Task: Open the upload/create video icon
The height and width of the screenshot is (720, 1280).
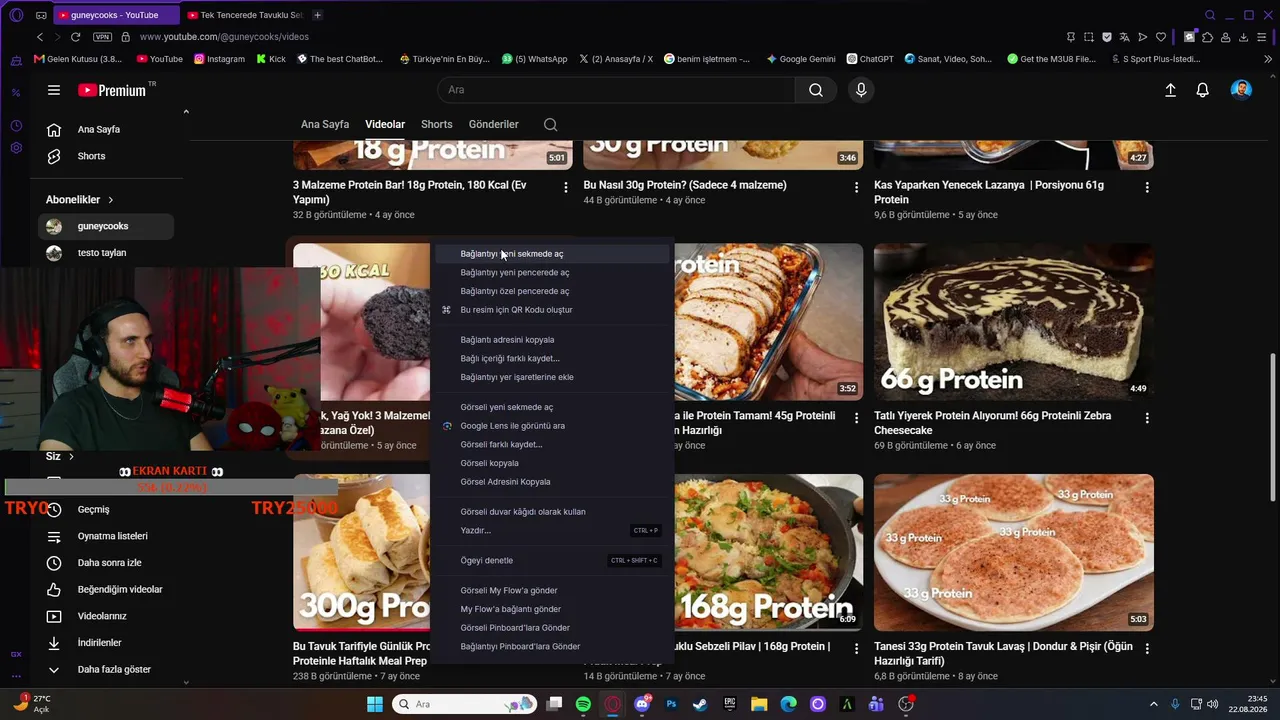Action: [x=1170, y=90]
